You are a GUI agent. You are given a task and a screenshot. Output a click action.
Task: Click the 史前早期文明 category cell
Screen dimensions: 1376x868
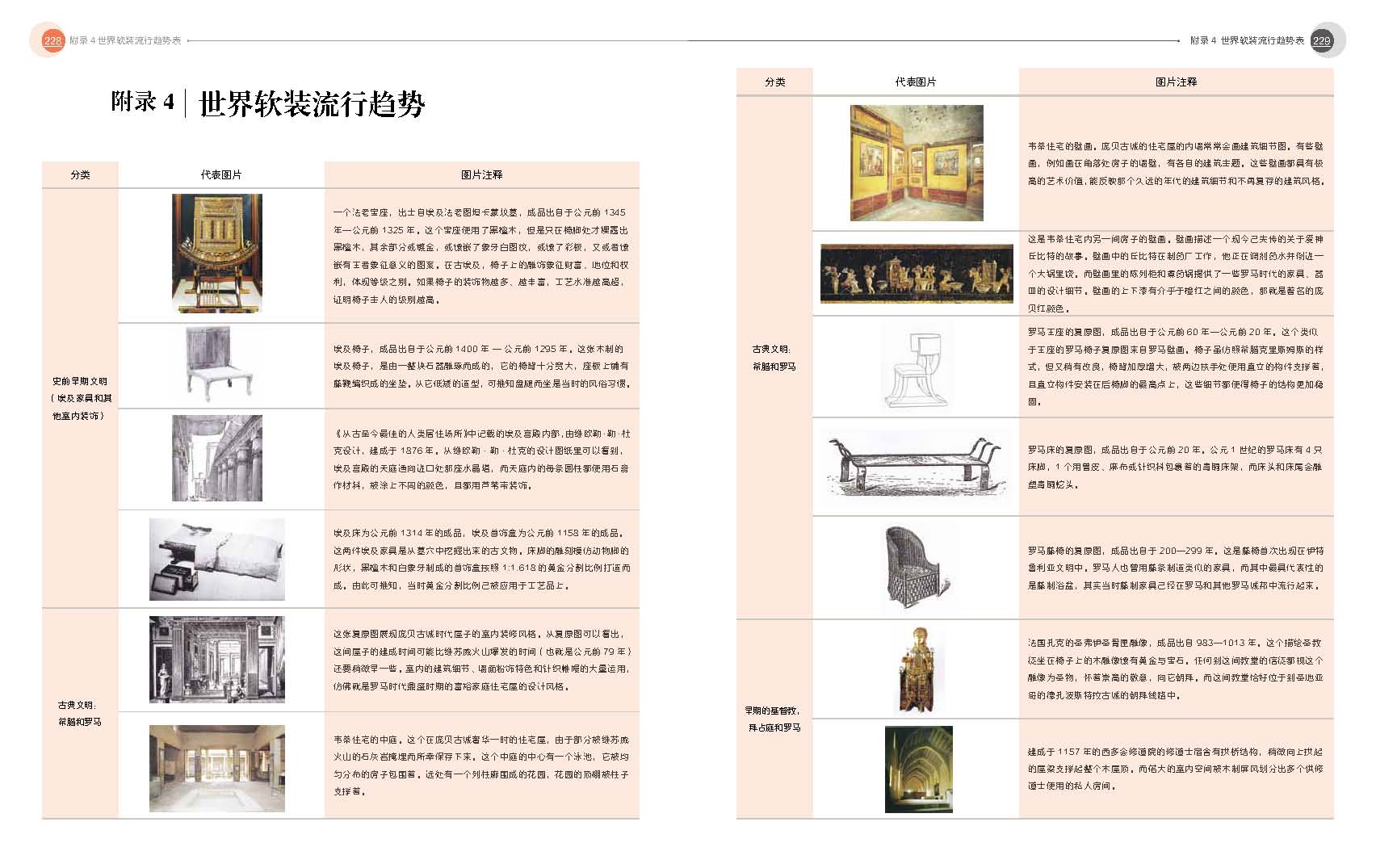[80, 398]
